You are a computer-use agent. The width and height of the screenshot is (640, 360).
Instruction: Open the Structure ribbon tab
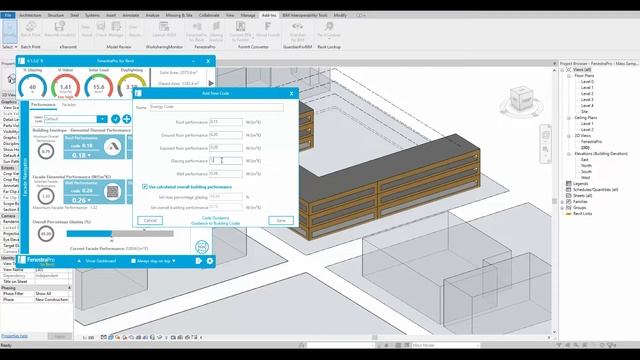pos(56,15)
